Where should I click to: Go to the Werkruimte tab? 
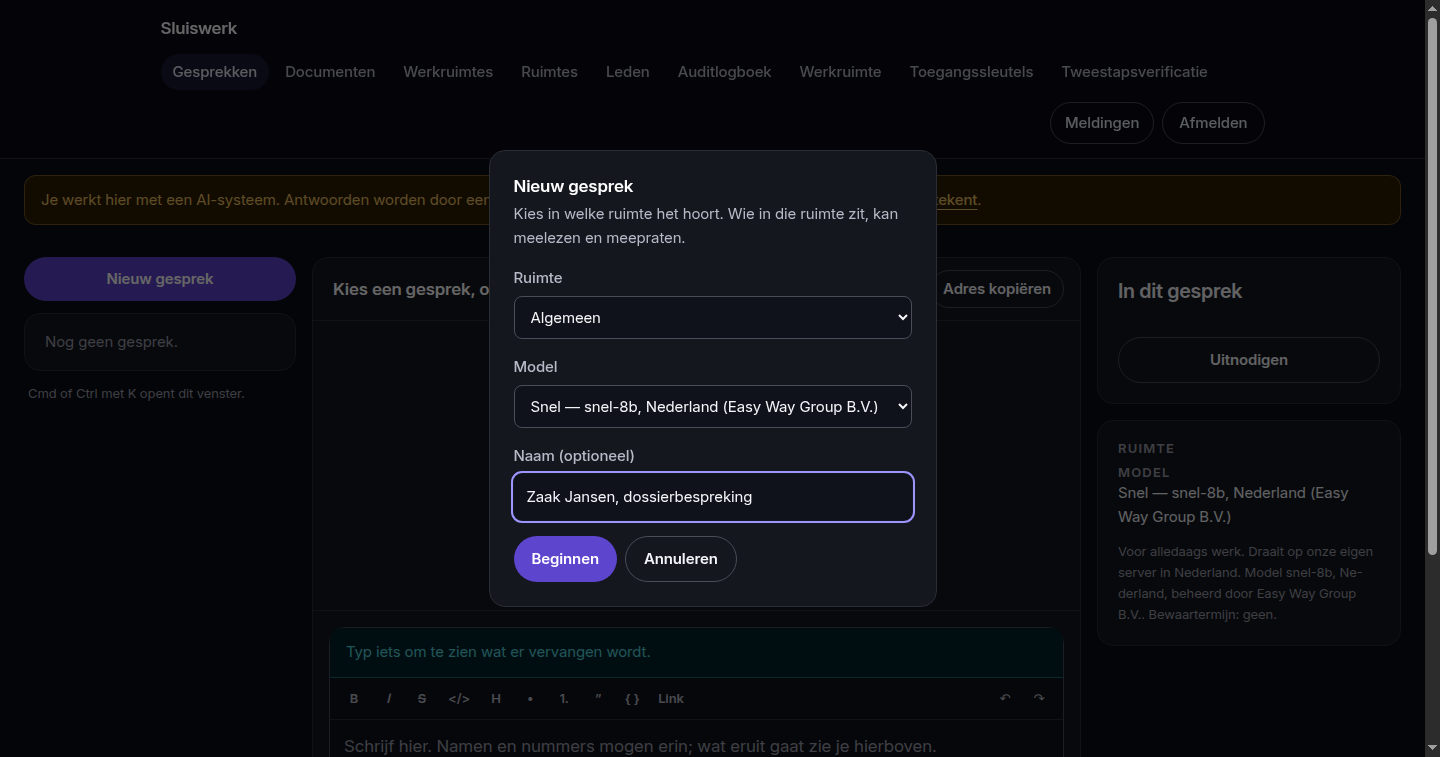coord(840,72)
